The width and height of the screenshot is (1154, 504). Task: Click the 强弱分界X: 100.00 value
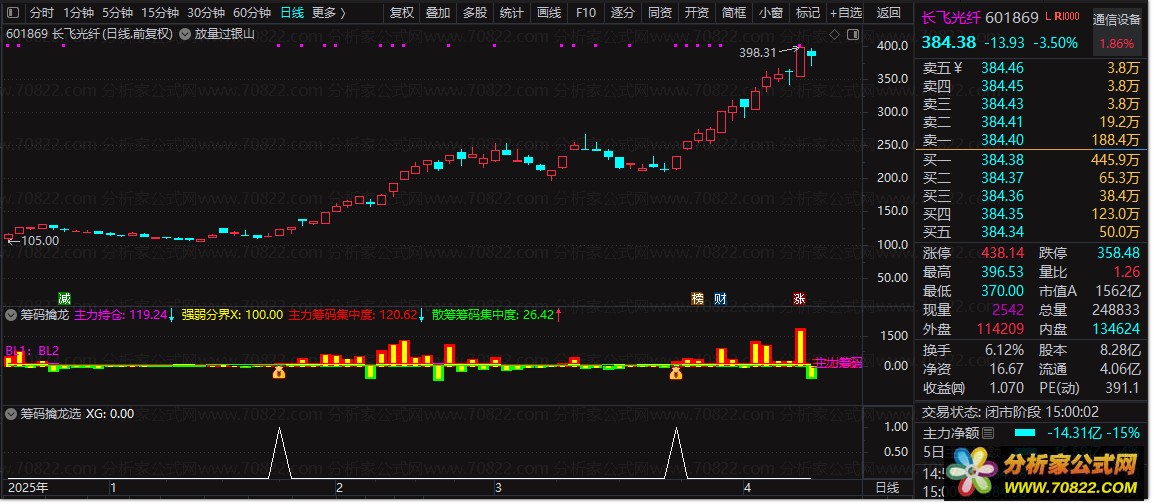point(232,315)
